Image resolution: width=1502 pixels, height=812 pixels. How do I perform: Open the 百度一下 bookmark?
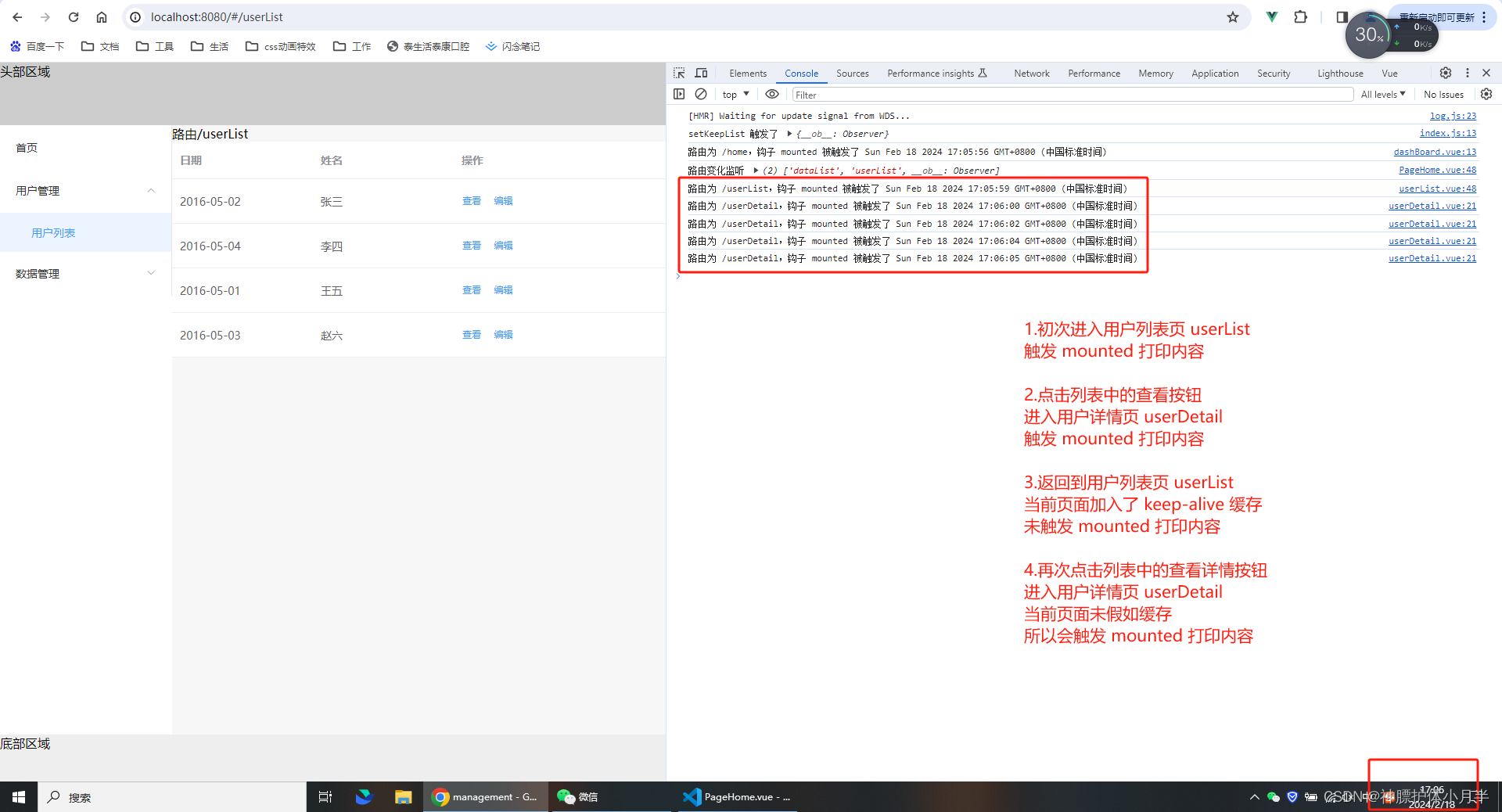click(x=37, y=46)
